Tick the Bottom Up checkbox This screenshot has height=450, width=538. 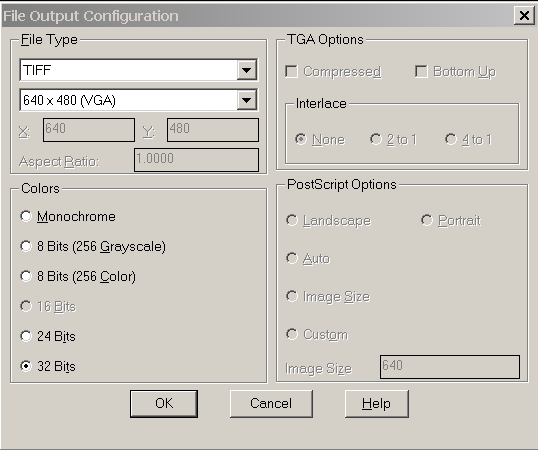(x=421, y=72)
